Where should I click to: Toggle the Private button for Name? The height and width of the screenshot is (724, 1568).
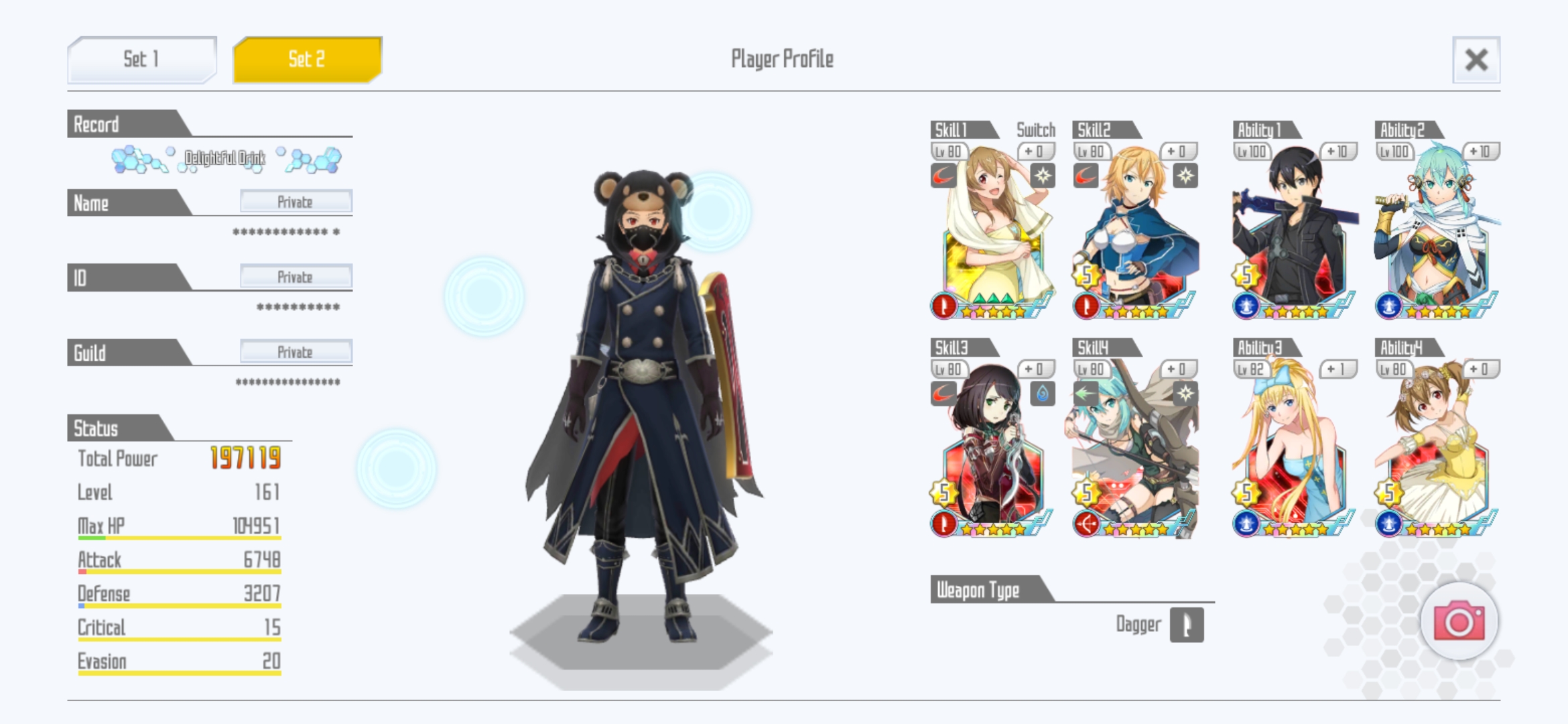point(296,202)
